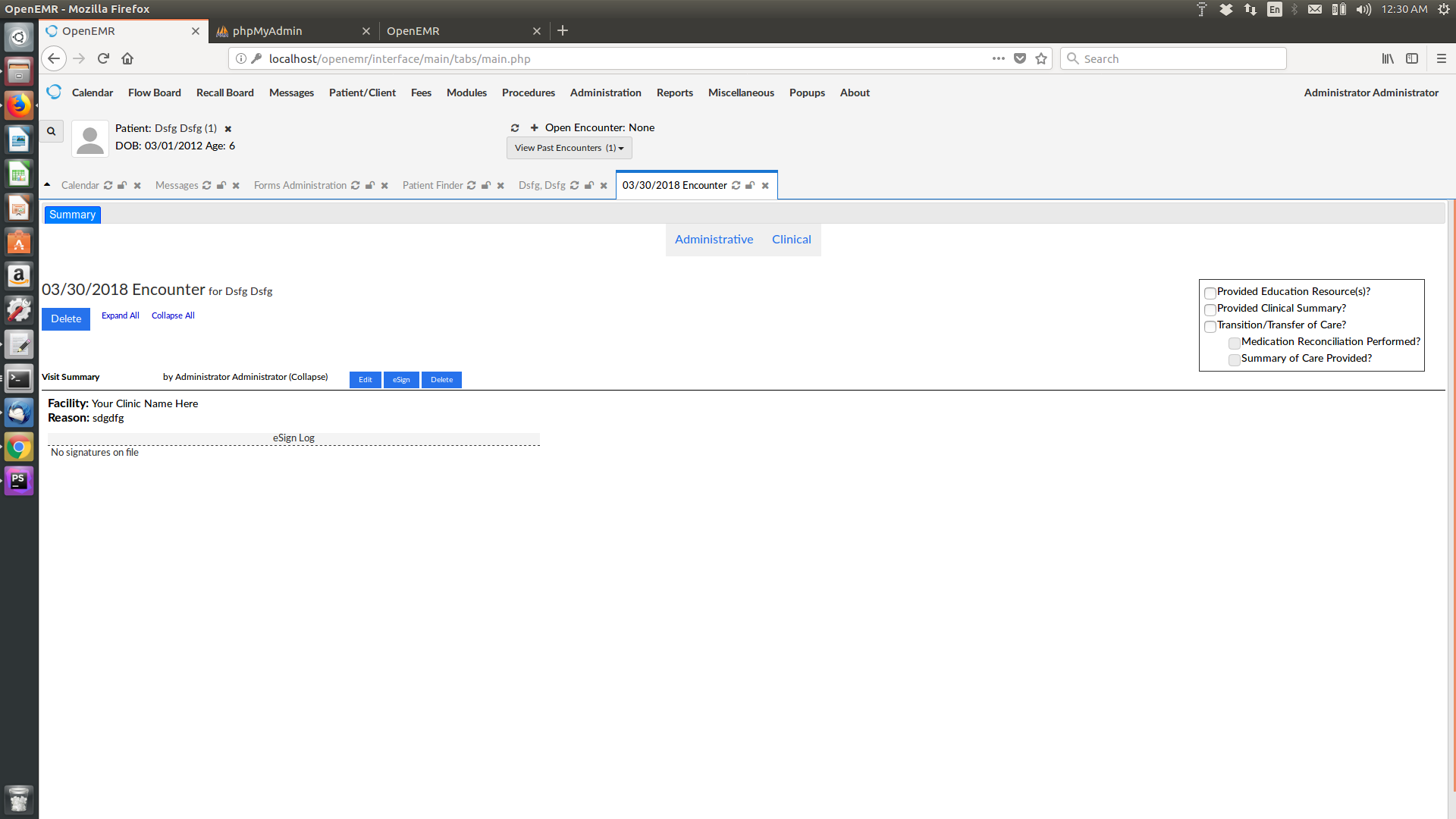Open the Fees menu

click(x=421, y=93)
